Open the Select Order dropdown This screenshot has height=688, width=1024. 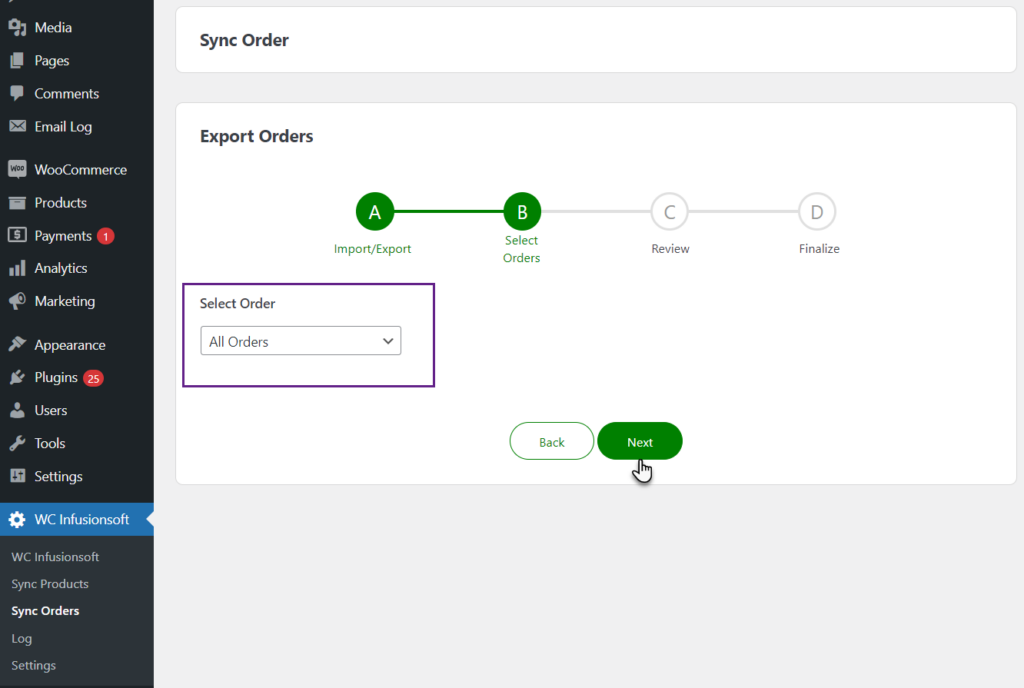(300, 341)
